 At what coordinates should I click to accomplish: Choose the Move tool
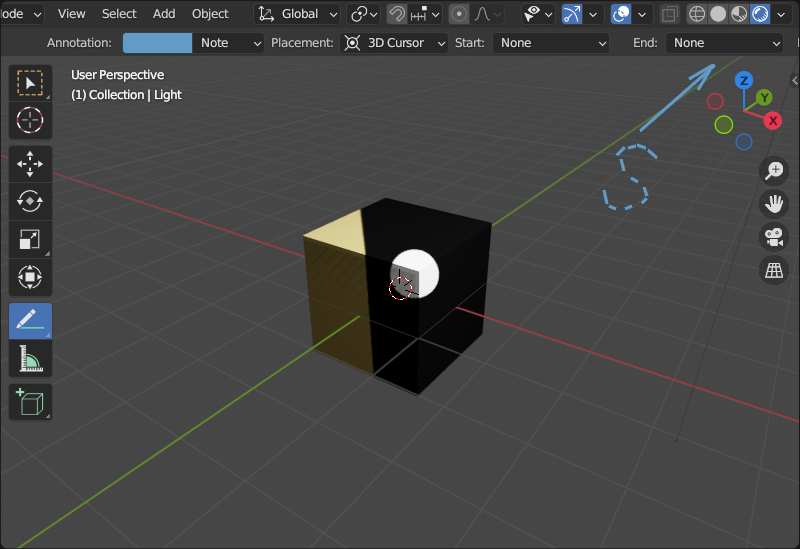point(30,164)
